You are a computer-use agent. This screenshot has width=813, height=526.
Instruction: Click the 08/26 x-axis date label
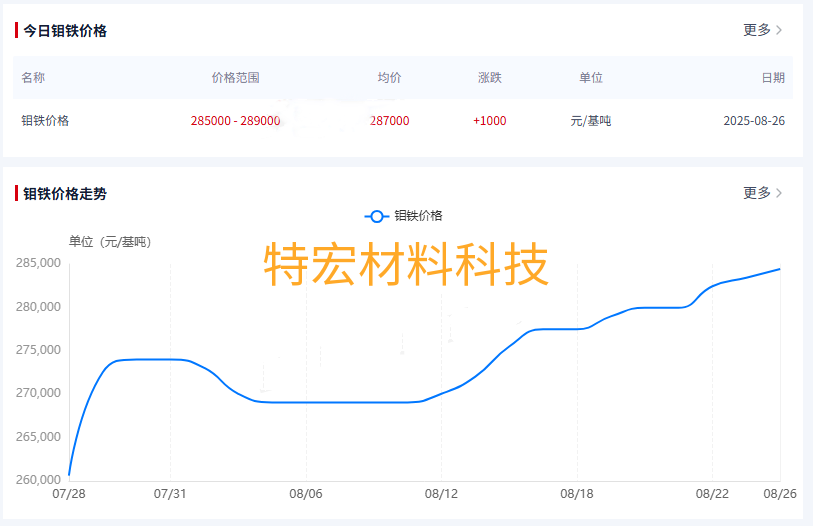point(780,494)
